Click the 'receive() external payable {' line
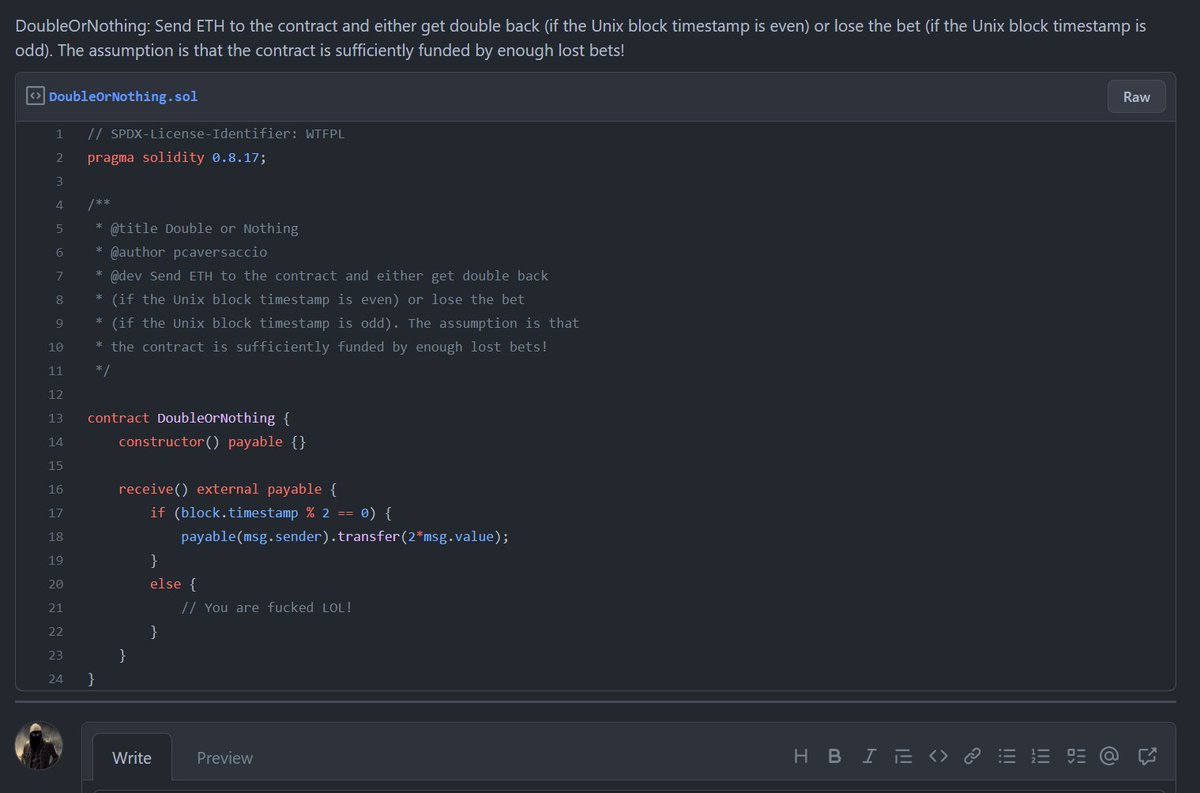Viewport: 1200px width, 793px height. (x=228, y=489)
